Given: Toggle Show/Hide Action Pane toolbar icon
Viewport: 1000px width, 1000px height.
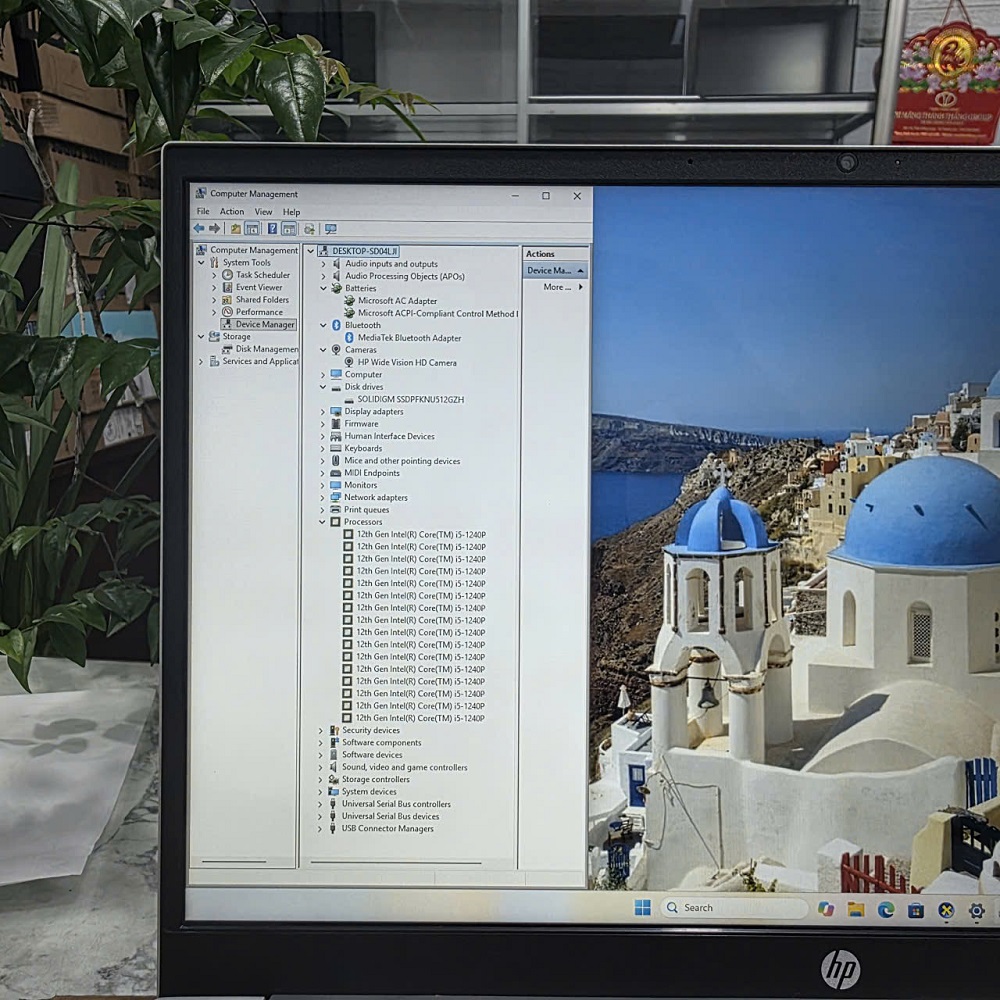Looking at the screenshot, I should pos(289,229).
